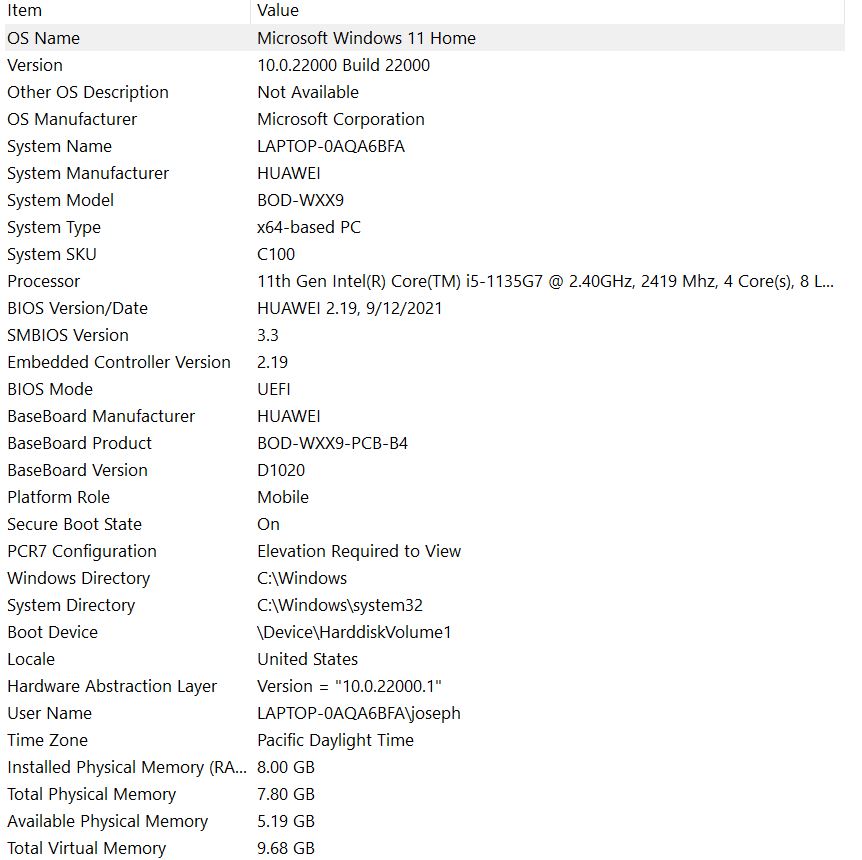Click BOD-WXX9-PCB-B4 value
Viewport: 862px width, 860px height.
point(333,443)
